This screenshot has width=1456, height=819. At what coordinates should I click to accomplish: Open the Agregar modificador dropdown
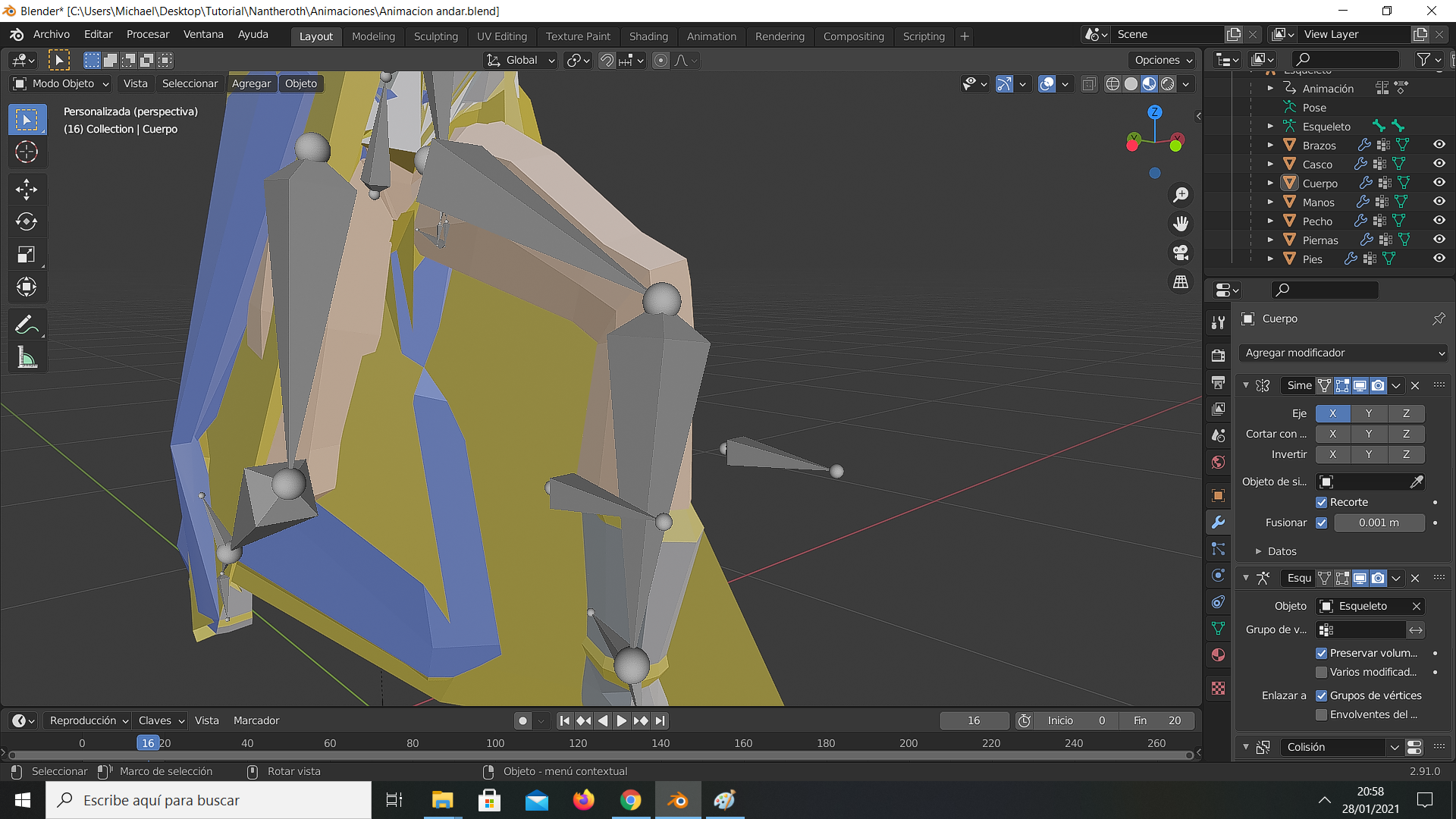click(x=1343, y=353)
